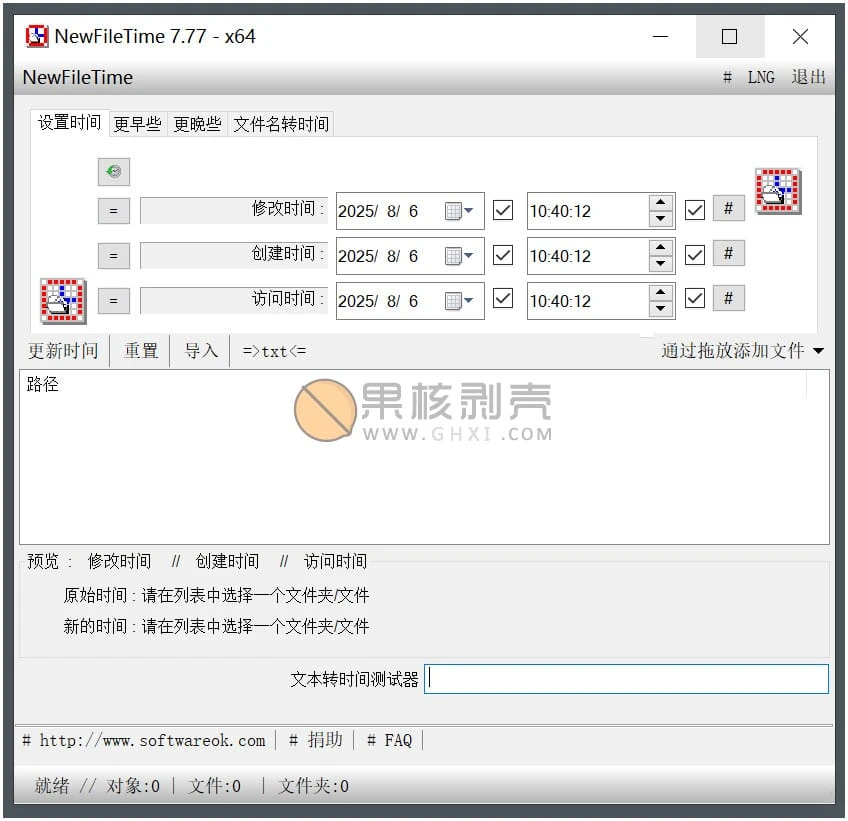
Task: Click the # button for 修改时间 row
Action: coord(728,209)
